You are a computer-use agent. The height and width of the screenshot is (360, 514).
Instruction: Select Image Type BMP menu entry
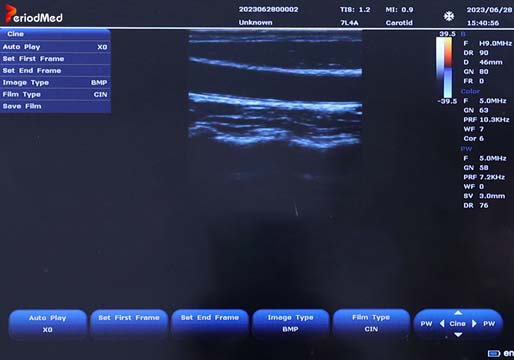click(55, 83)
